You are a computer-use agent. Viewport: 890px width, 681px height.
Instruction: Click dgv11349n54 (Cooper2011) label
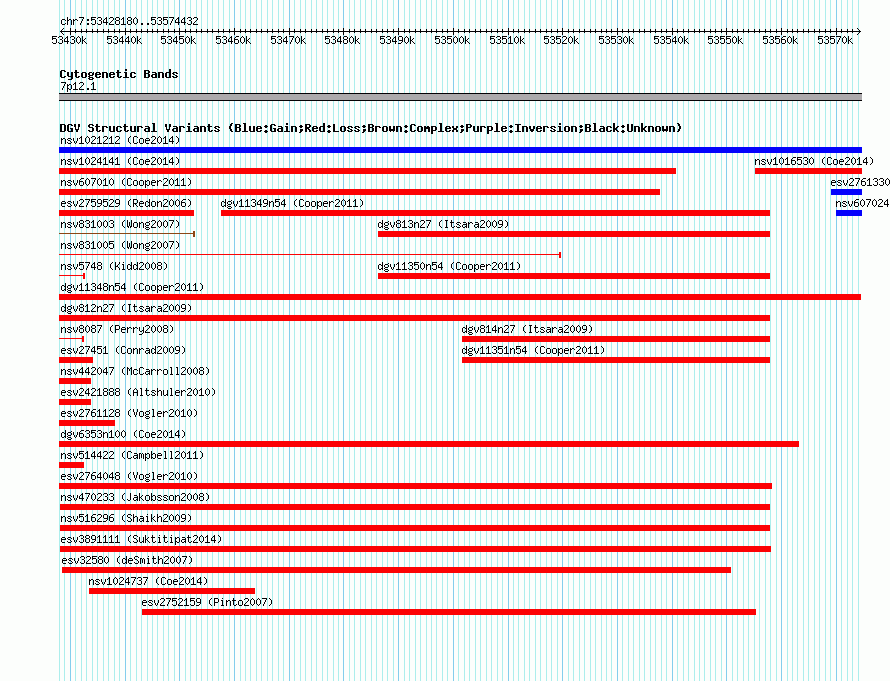tap(292, 203)
